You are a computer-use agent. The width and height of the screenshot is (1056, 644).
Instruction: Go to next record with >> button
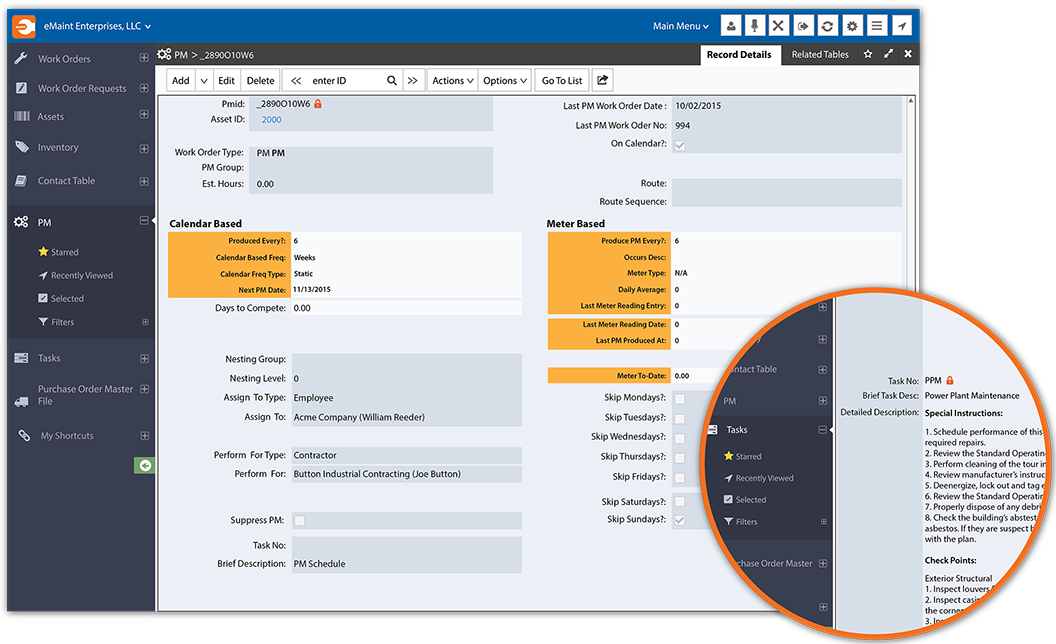tap(413, 80)
